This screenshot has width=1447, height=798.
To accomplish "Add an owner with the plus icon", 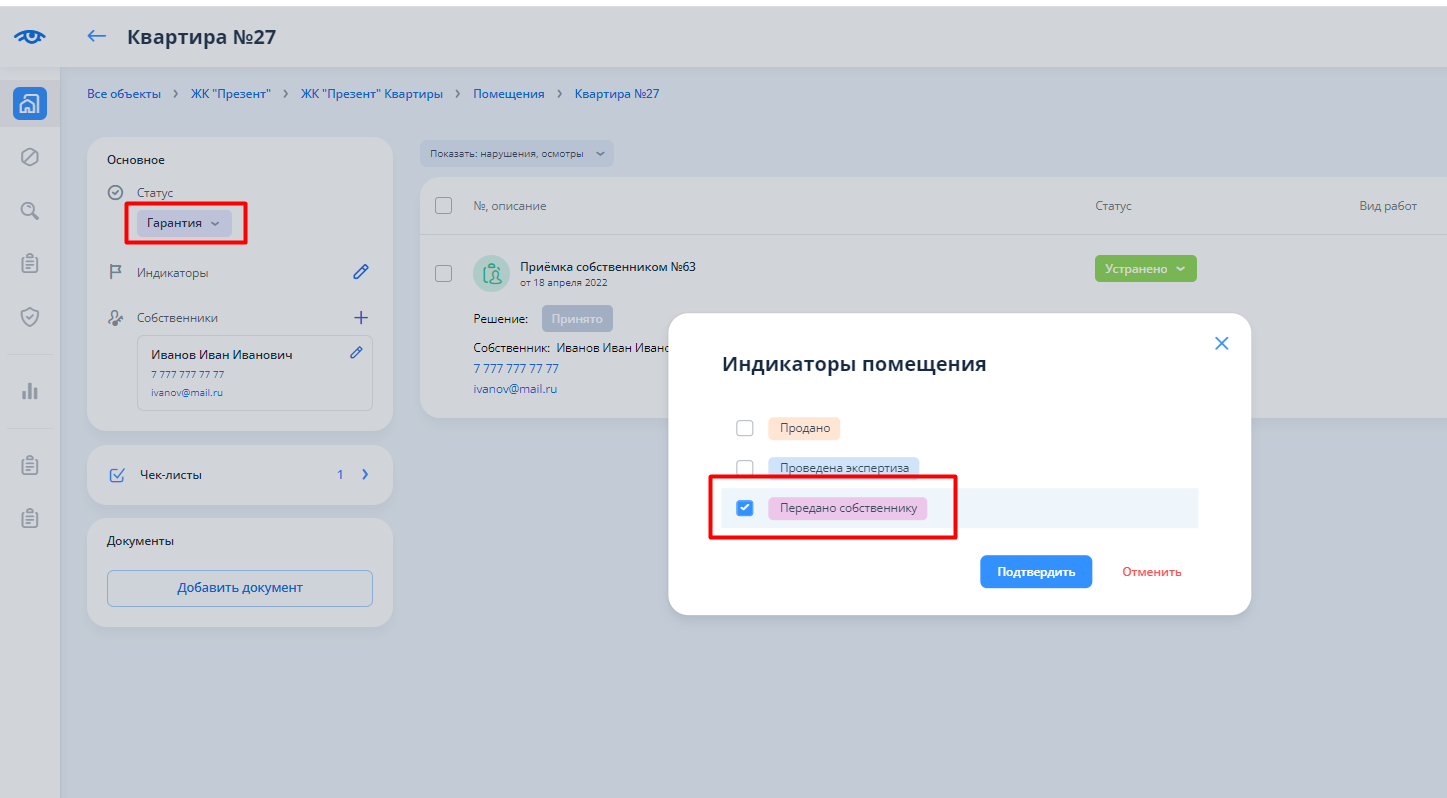I will tap(361, 318).
